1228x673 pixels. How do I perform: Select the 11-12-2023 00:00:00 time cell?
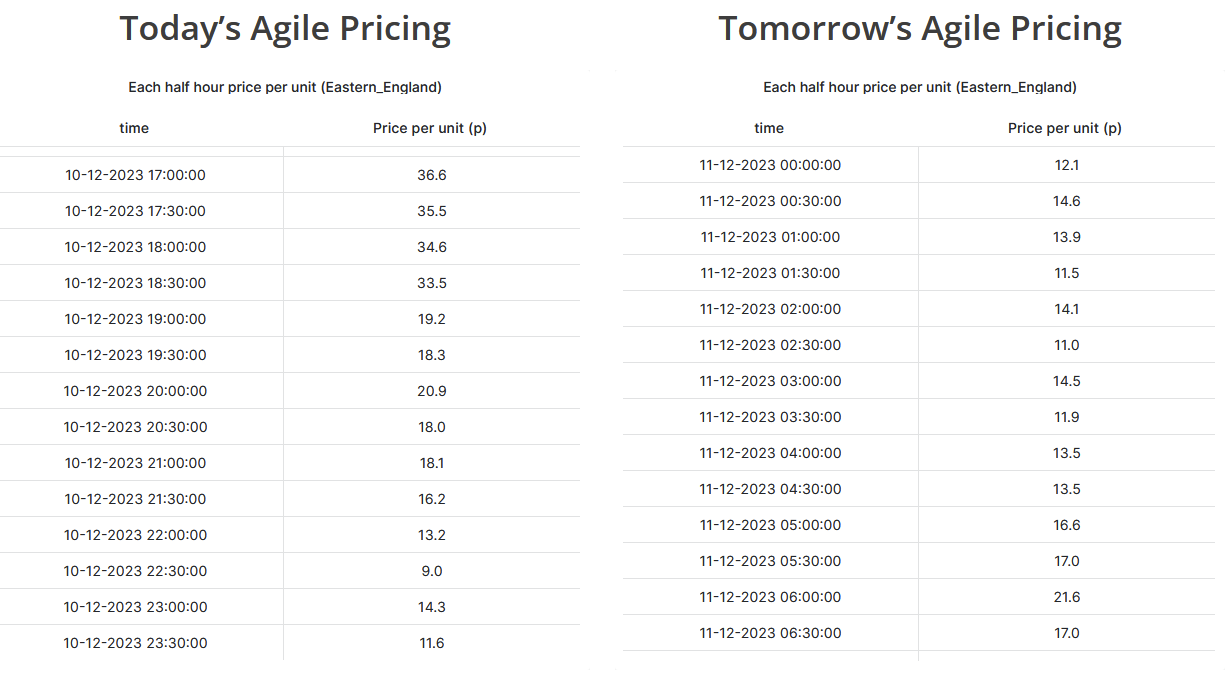(x=770, y=165)
